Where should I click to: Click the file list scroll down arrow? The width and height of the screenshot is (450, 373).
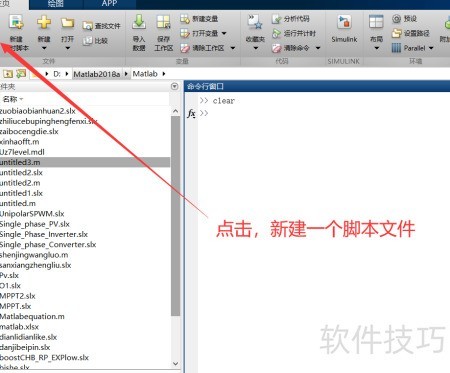[x=176, y=364]
